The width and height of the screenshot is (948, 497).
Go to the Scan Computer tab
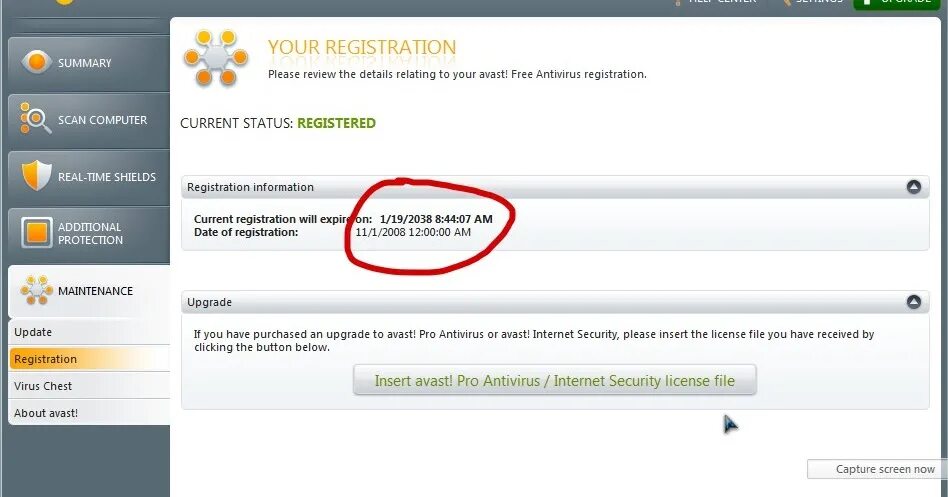pyautogui.click(x=102, y=120)
